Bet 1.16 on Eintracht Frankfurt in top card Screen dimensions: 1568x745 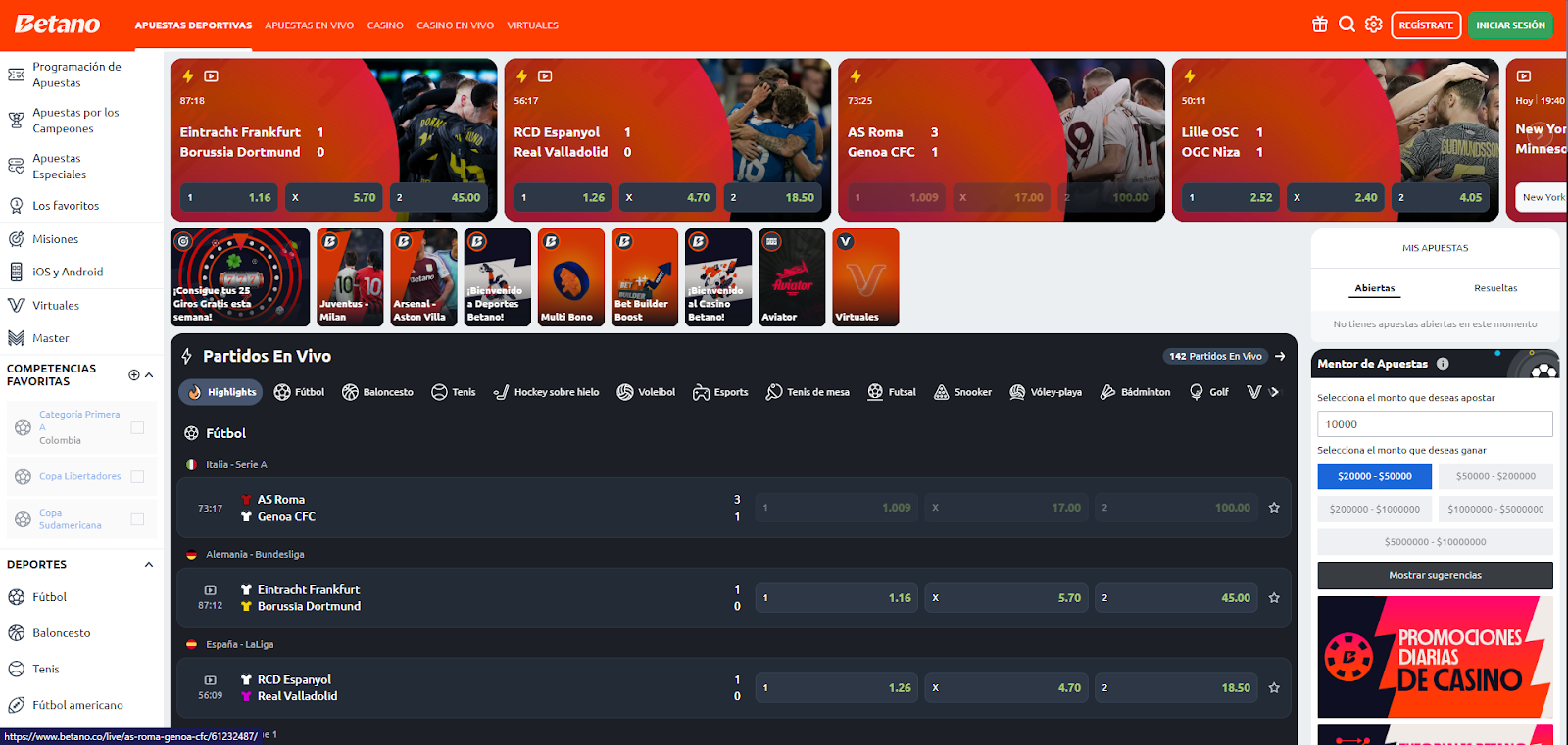coord(227,197)
